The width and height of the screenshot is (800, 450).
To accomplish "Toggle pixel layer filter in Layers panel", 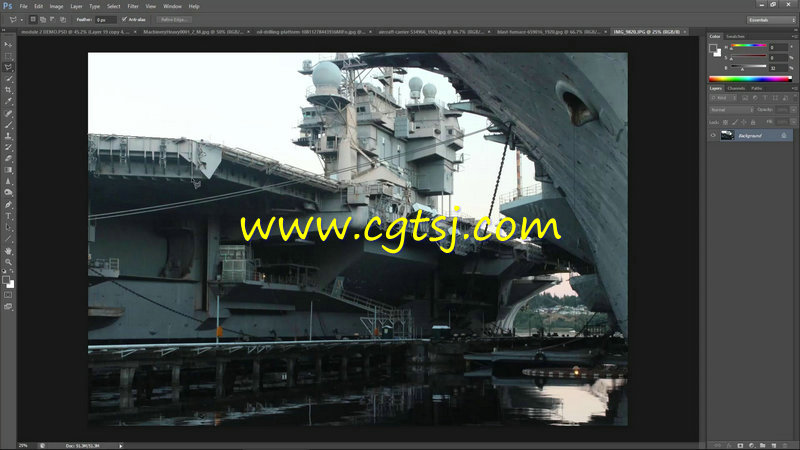I will (745, 97).
